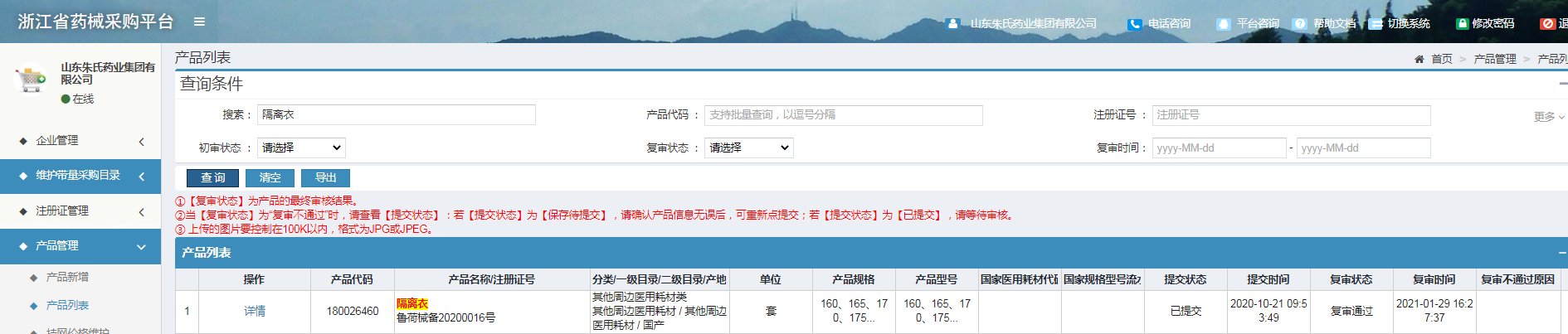Click the 首页 home icon in breadcrumb

(1419, 59)
